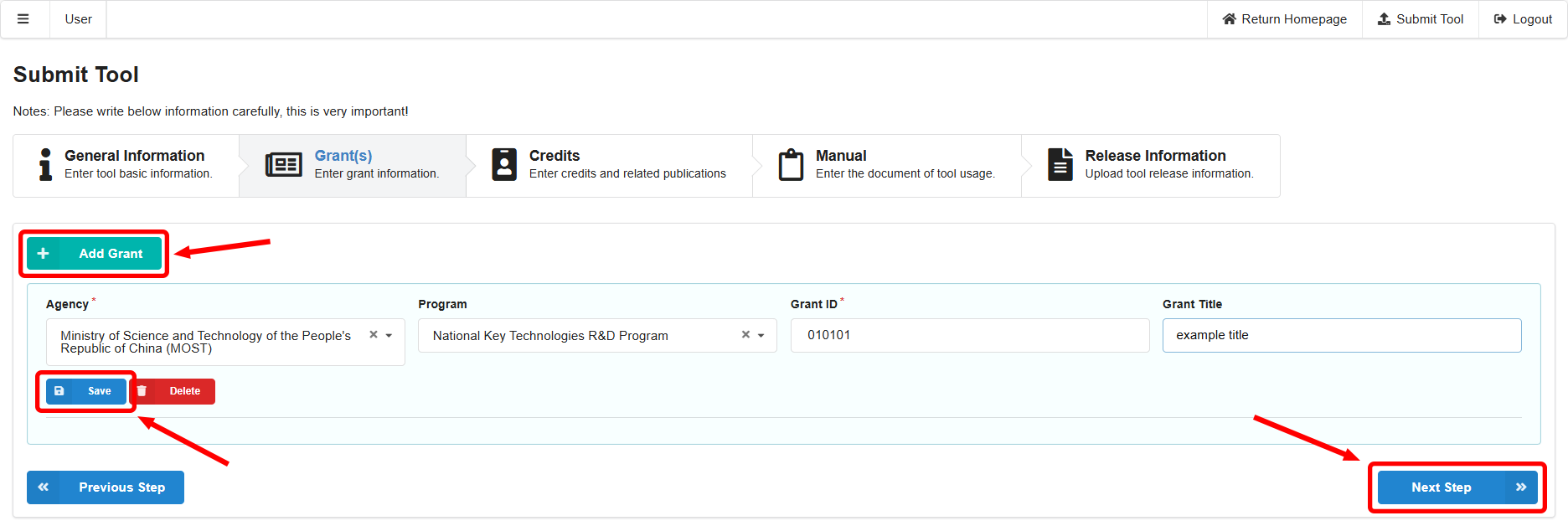Go to Next Step
The width and height of the screenshot is (1568, 526).
(1457, 487)
